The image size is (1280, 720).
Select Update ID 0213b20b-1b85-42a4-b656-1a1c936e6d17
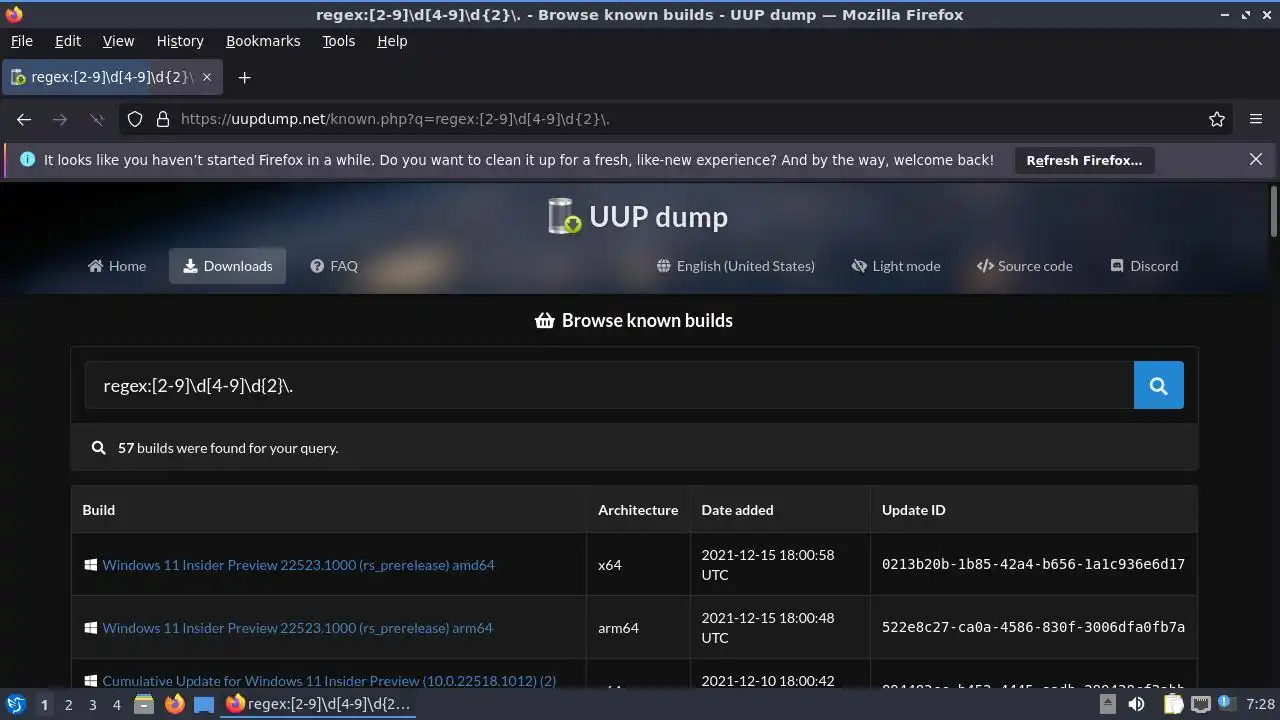click(x=1033, y=565)
